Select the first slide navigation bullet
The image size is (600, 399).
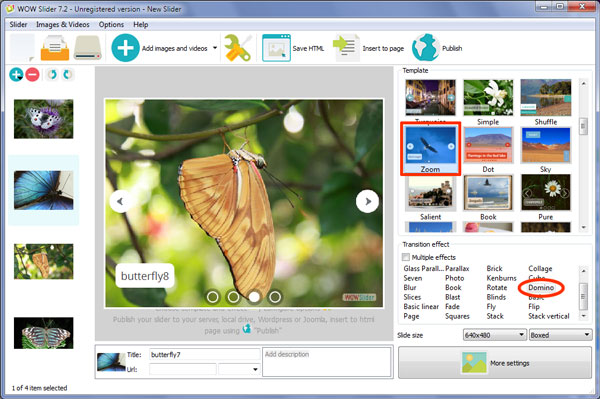213,297
